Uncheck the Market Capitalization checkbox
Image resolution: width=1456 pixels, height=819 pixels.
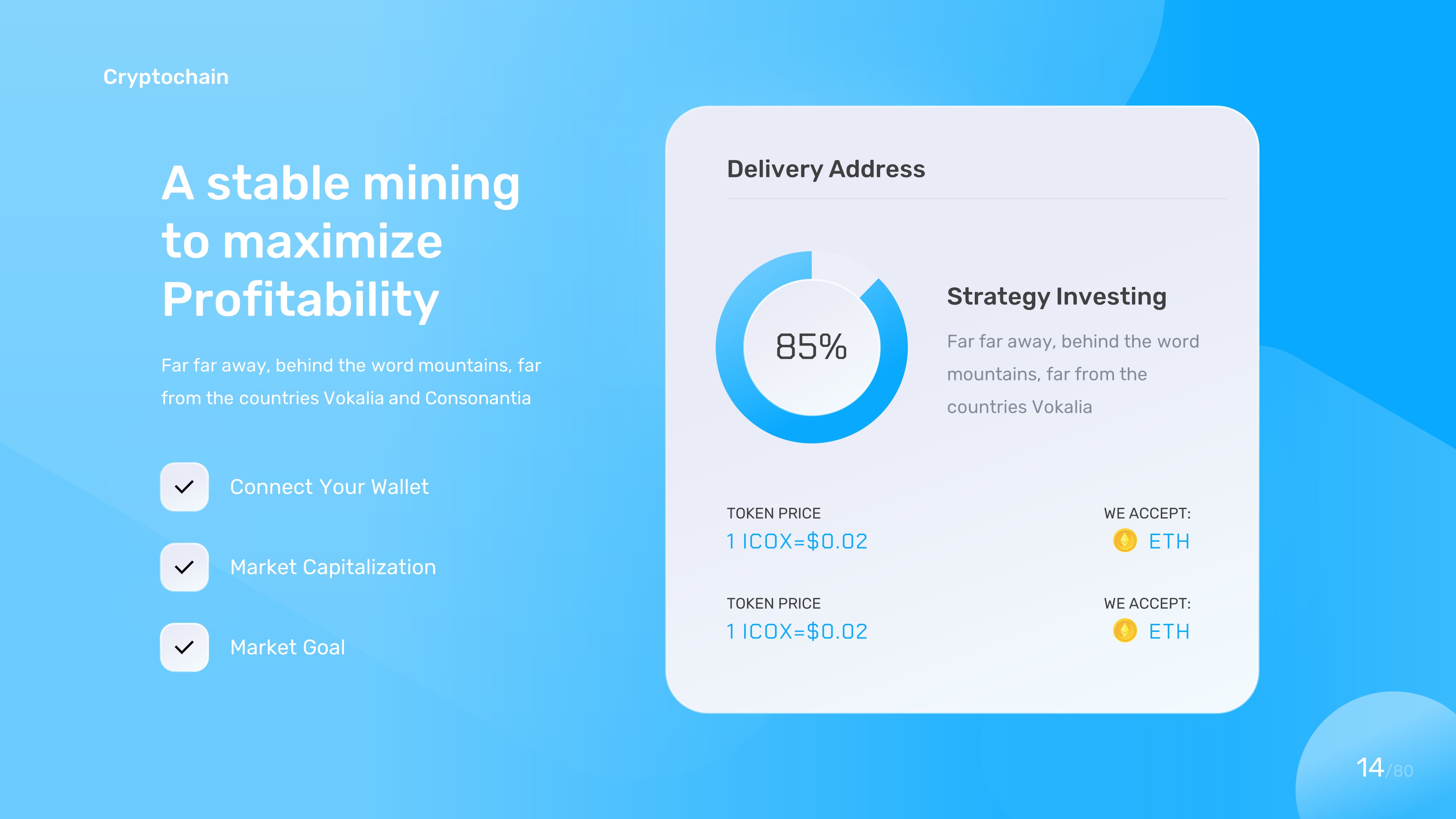pyautogui.click(x=184, y=567)
